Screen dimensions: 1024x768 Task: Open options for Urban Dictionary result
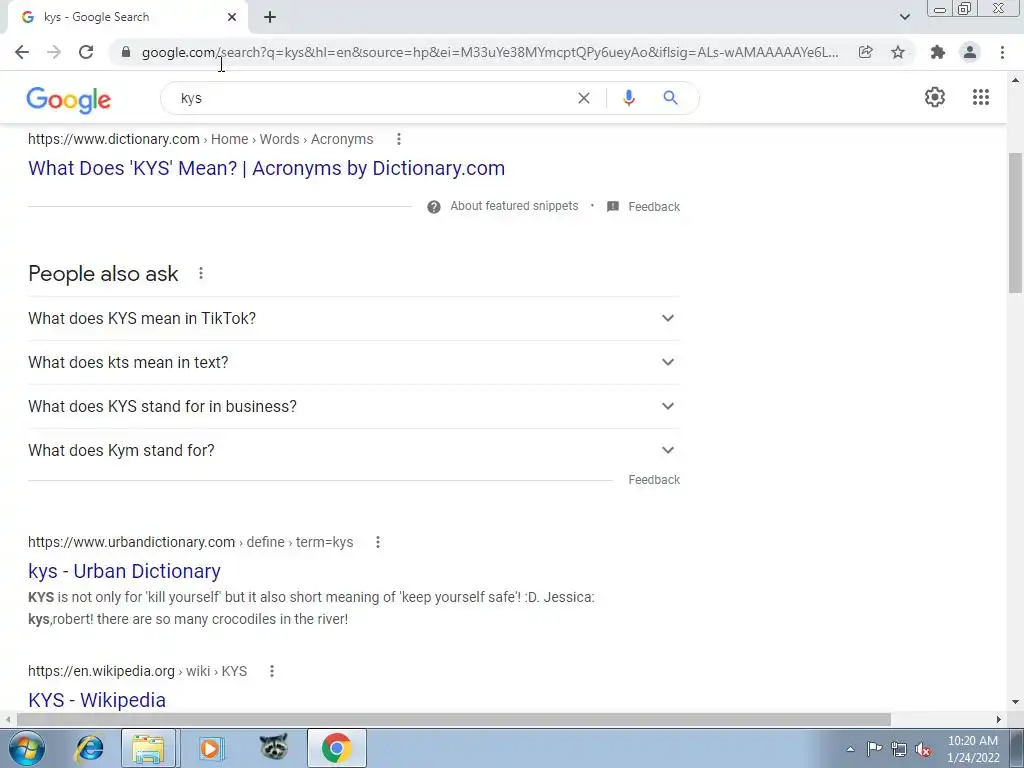(x=377, y=542)
